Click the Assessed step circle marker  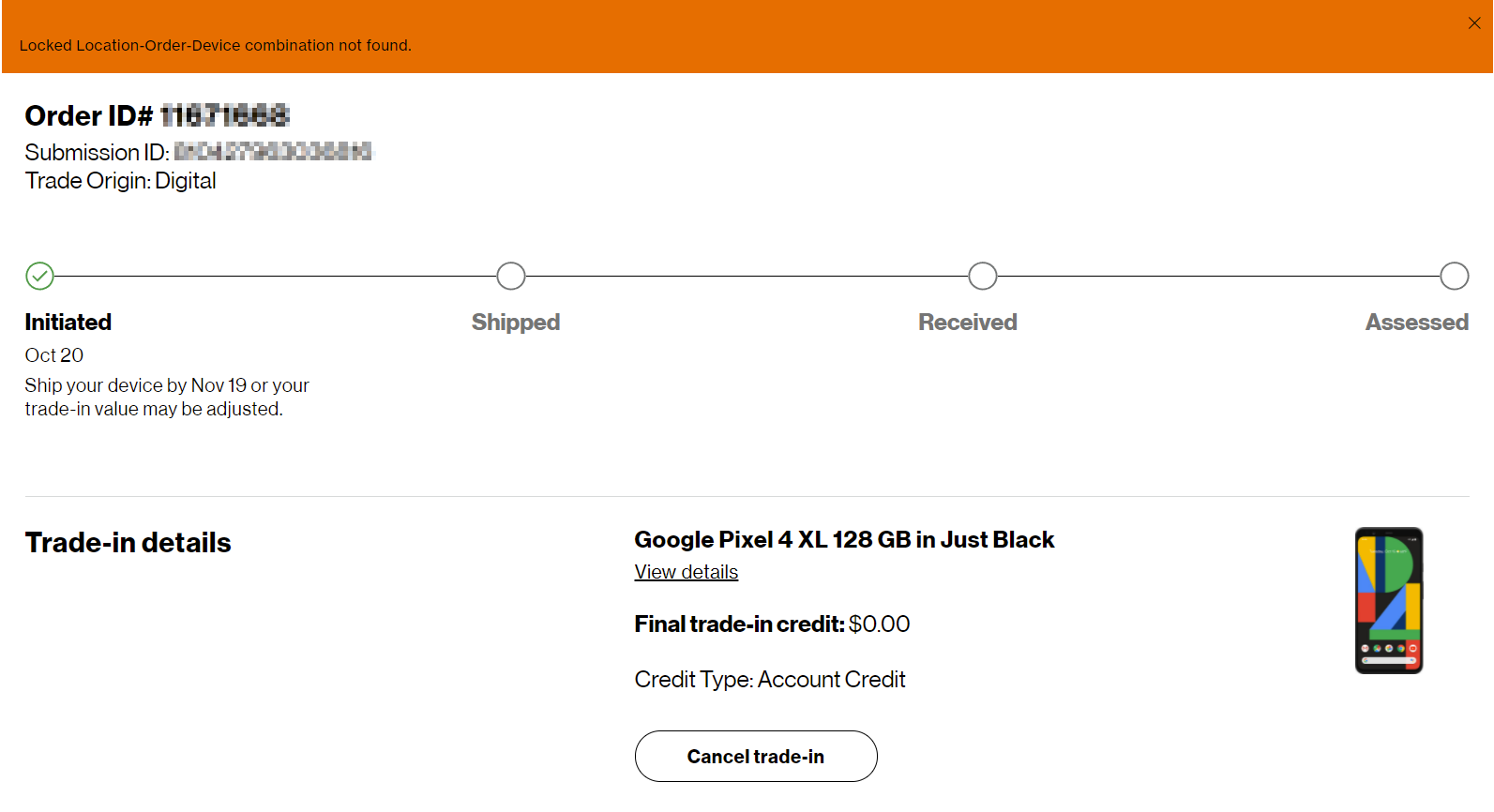(x=1455, y=276)
